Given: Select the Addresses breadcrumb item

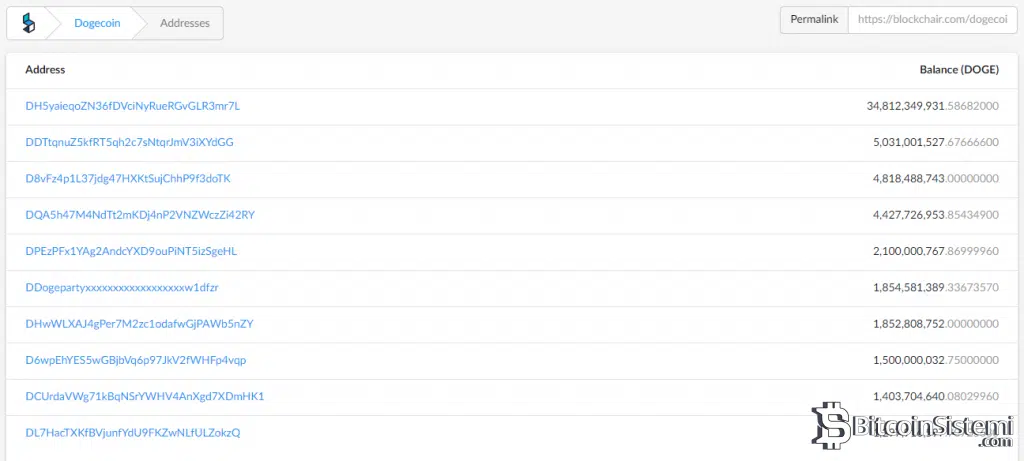Looking at the screenshot, I should pos(185,23).
